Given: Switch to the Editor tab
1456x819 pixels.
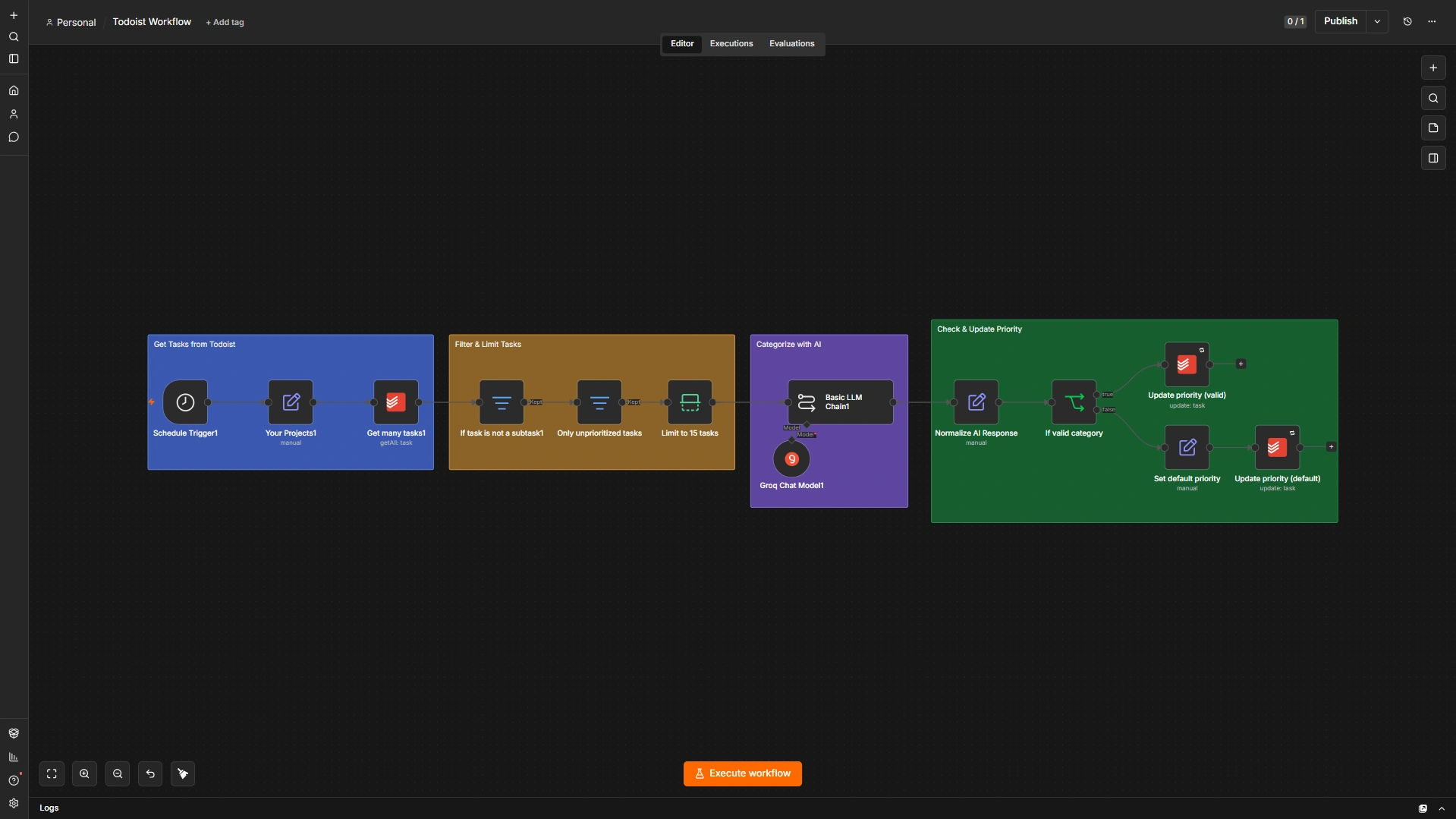Looking at the screenshot, I should (x=682, y=43).
